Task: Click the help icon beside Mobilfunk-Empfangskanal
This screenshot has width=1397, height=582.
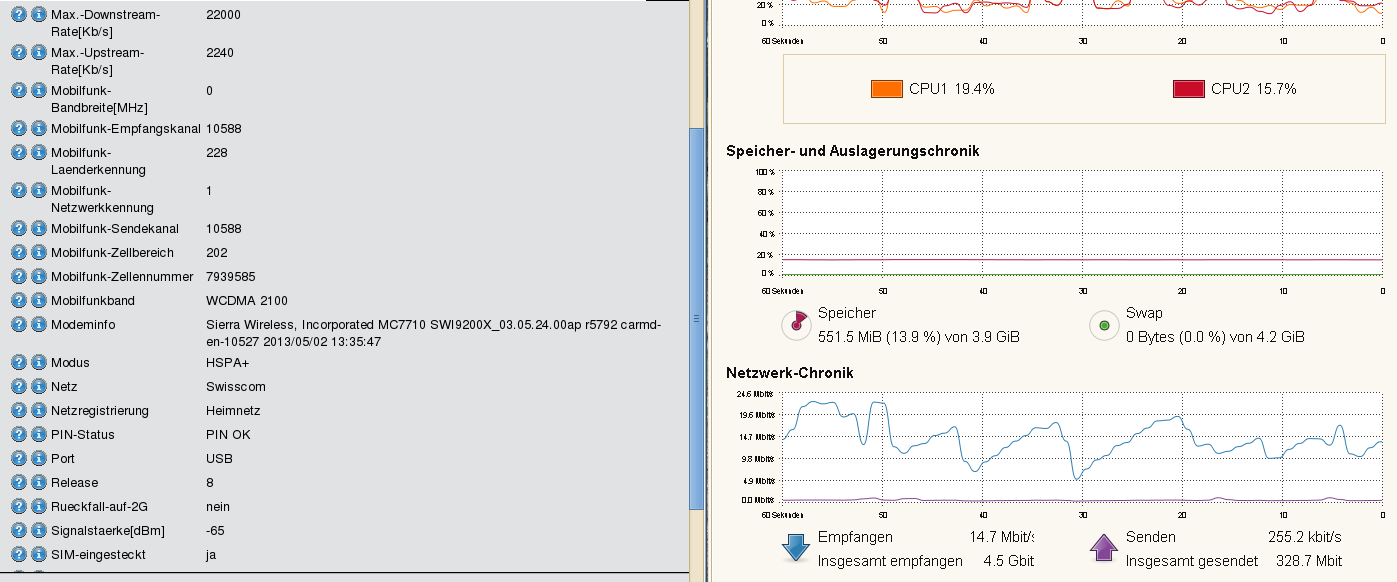Action: tap(19, 128)
